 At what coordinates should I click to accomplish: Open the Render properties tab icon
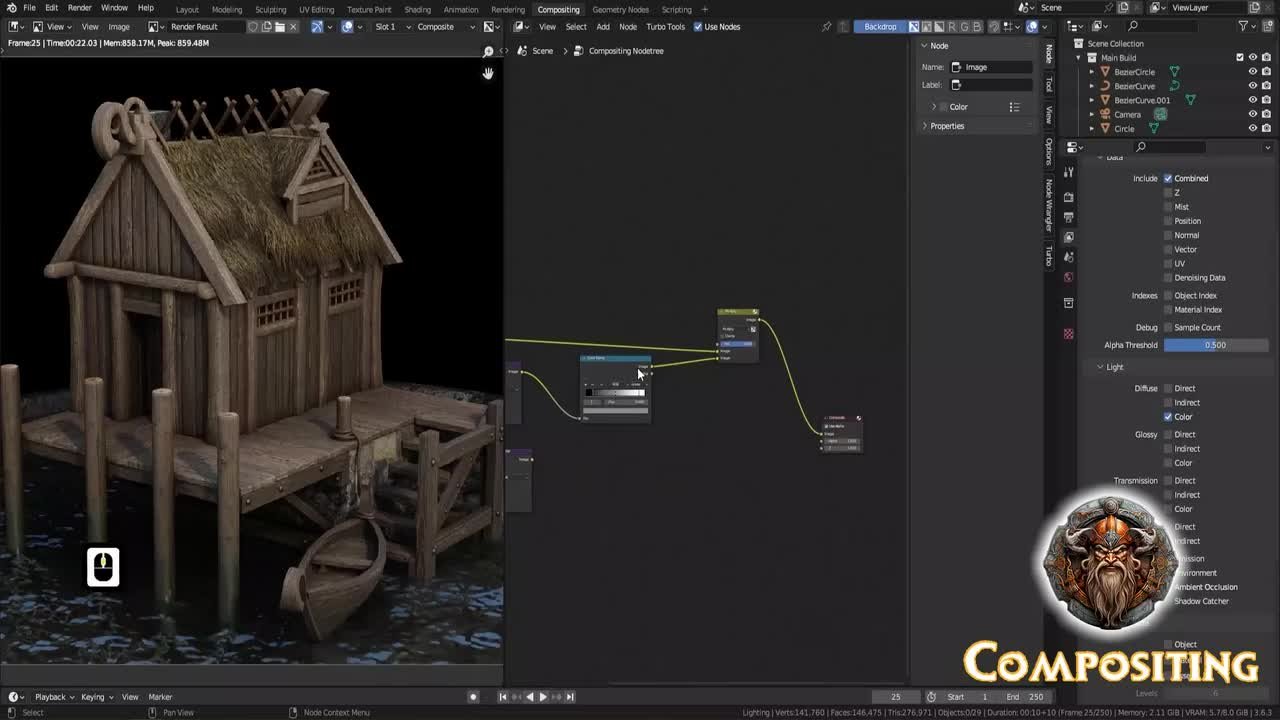[1069, 197]
